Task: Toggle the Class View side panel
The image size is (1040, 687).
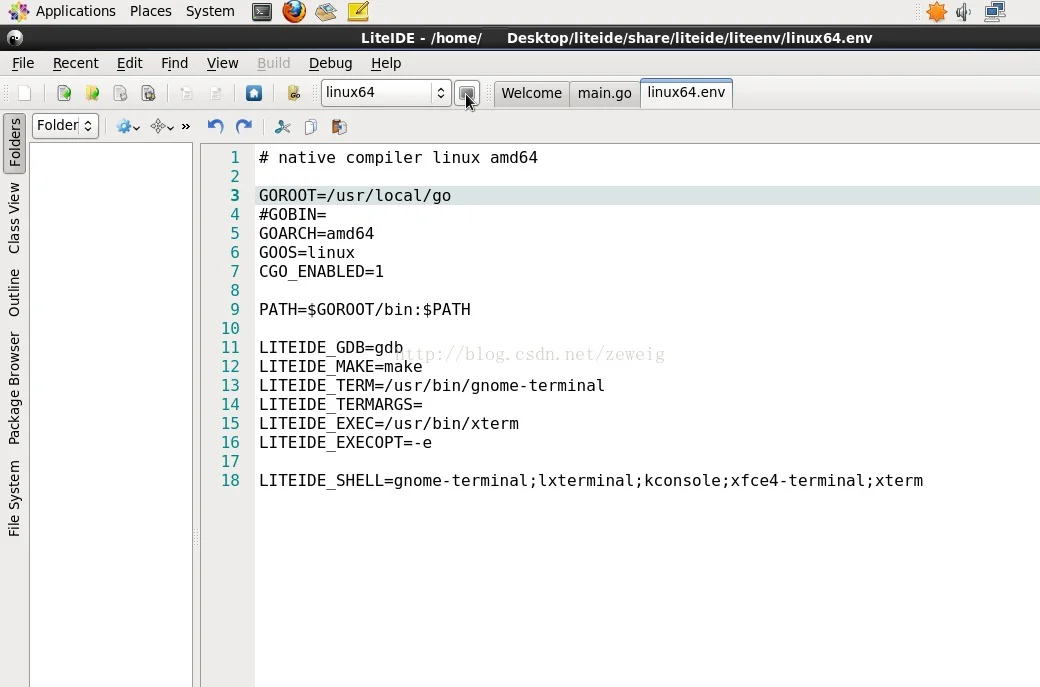Action: 15,218
